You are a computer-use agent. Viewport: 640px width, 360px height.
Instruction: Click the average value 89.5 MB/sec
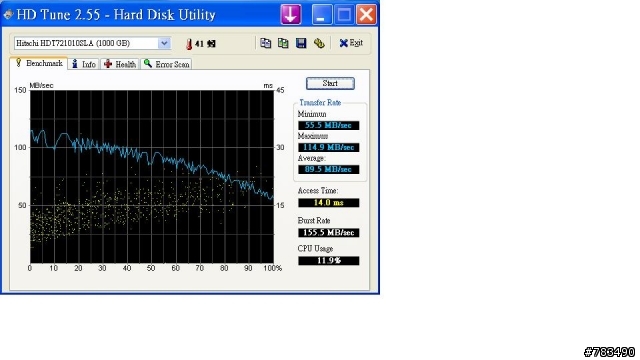coord(329,169)
